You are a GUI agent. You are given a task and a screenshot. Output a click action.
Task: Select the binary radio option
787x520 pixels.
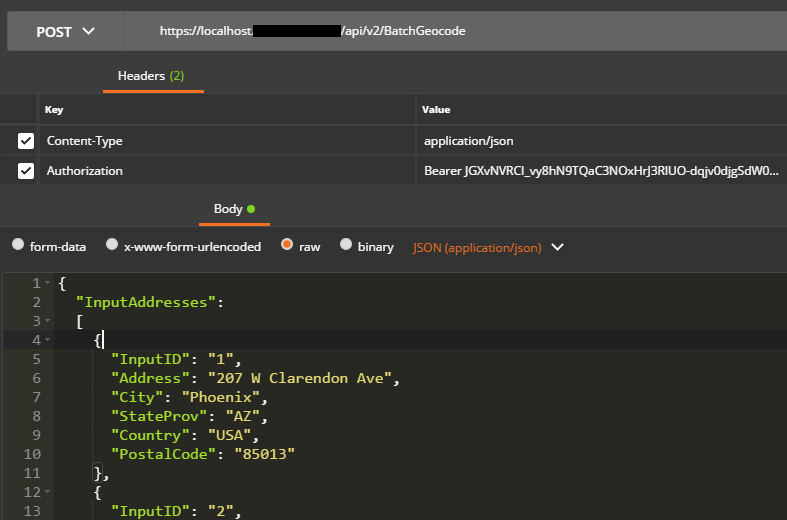tap(346, 246)
